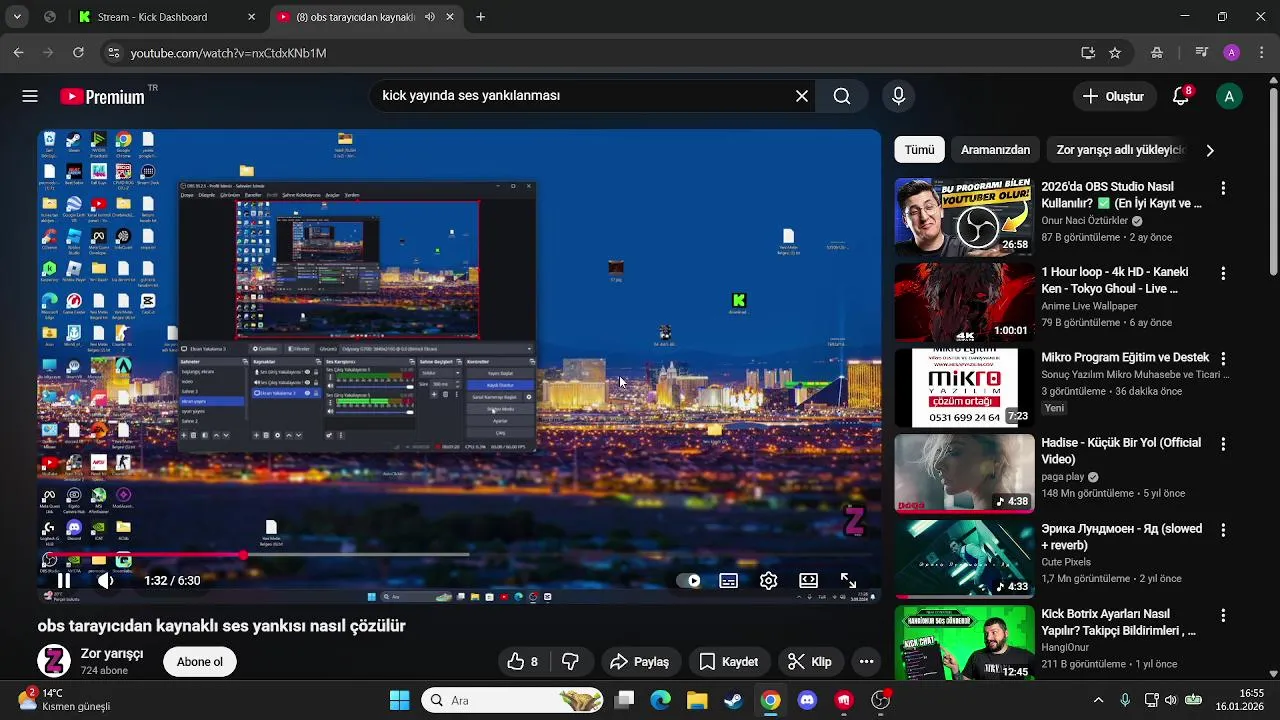1280x720 pixels.
Task: Open options for the 1 Hour loop Kaneki video
Action: [1222, 272]
